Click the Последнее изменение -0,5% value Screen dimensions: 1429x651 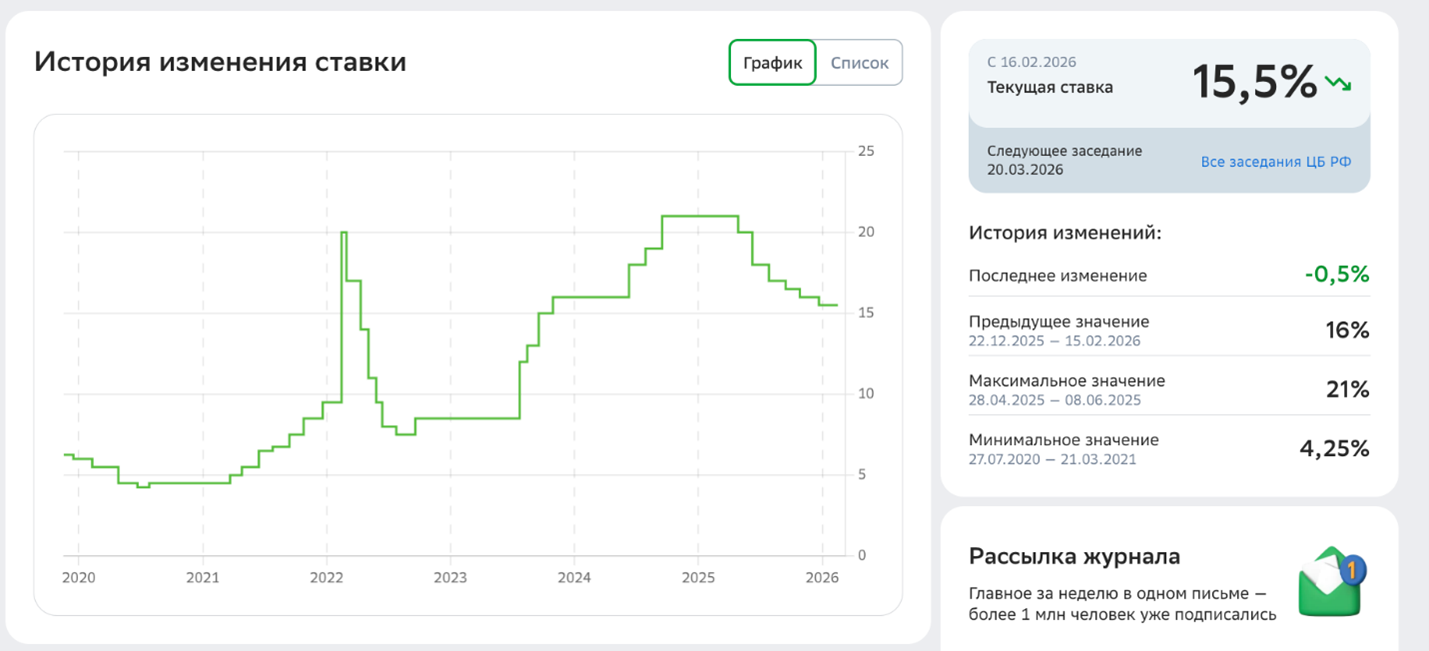pos(1336,275)
